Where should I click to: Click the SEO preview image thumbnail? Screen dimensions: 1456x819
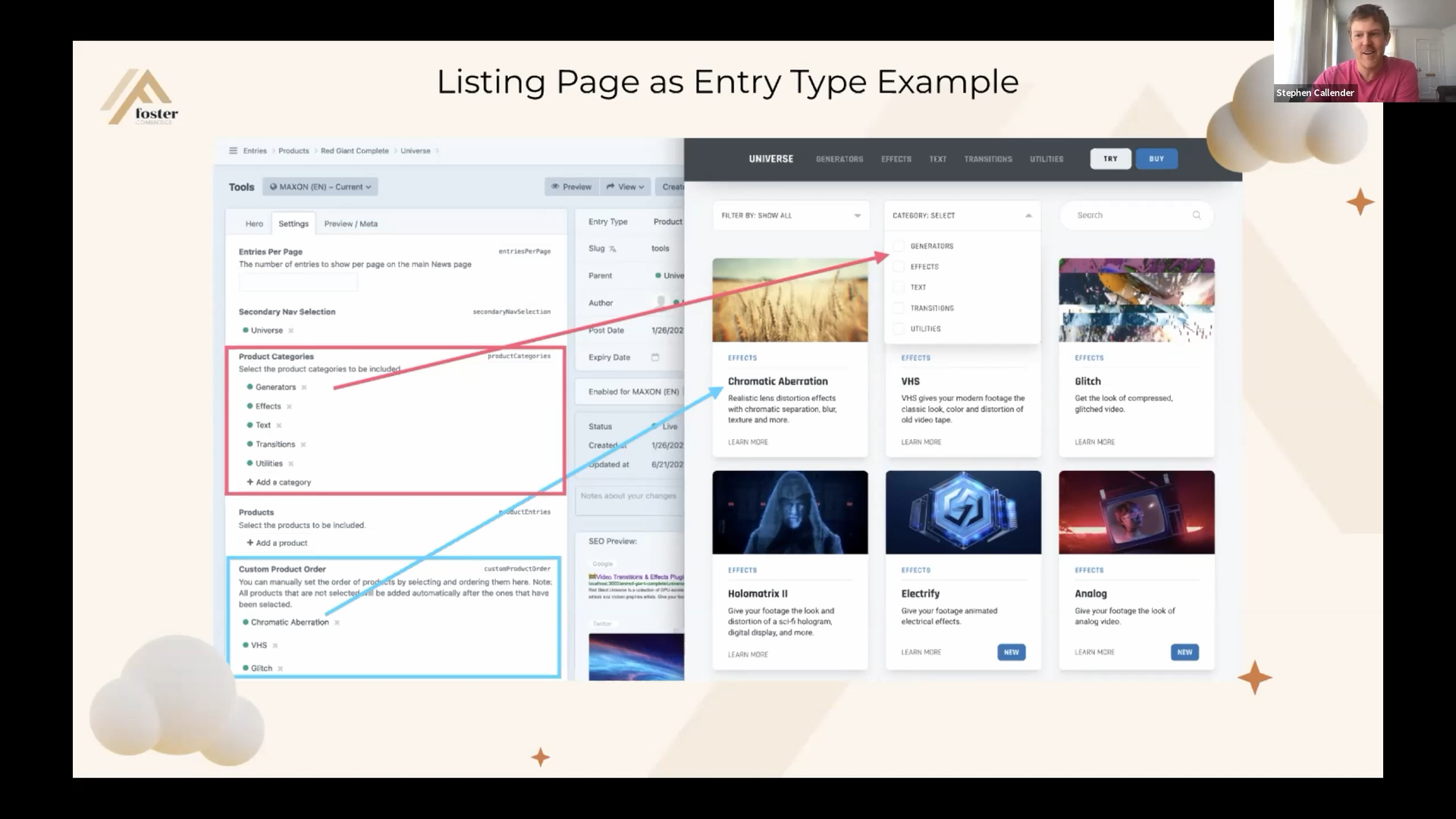click(x=636, y=657)
